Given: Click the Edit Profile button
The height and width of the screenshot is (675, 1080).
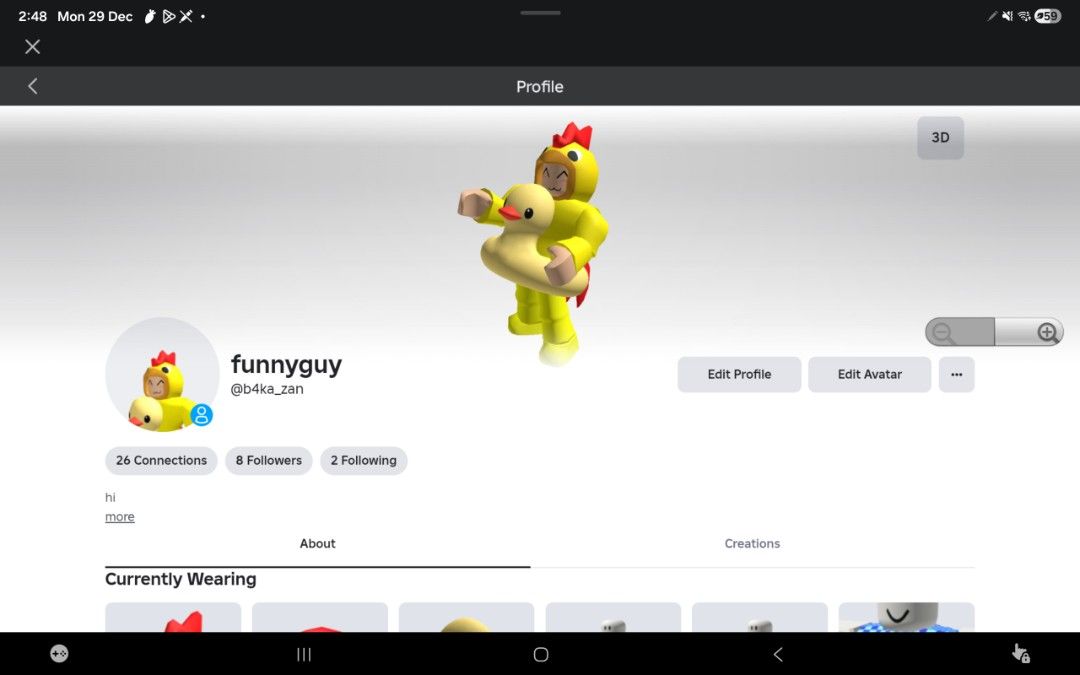Looking at the screenshot, I should pos(738,374).
